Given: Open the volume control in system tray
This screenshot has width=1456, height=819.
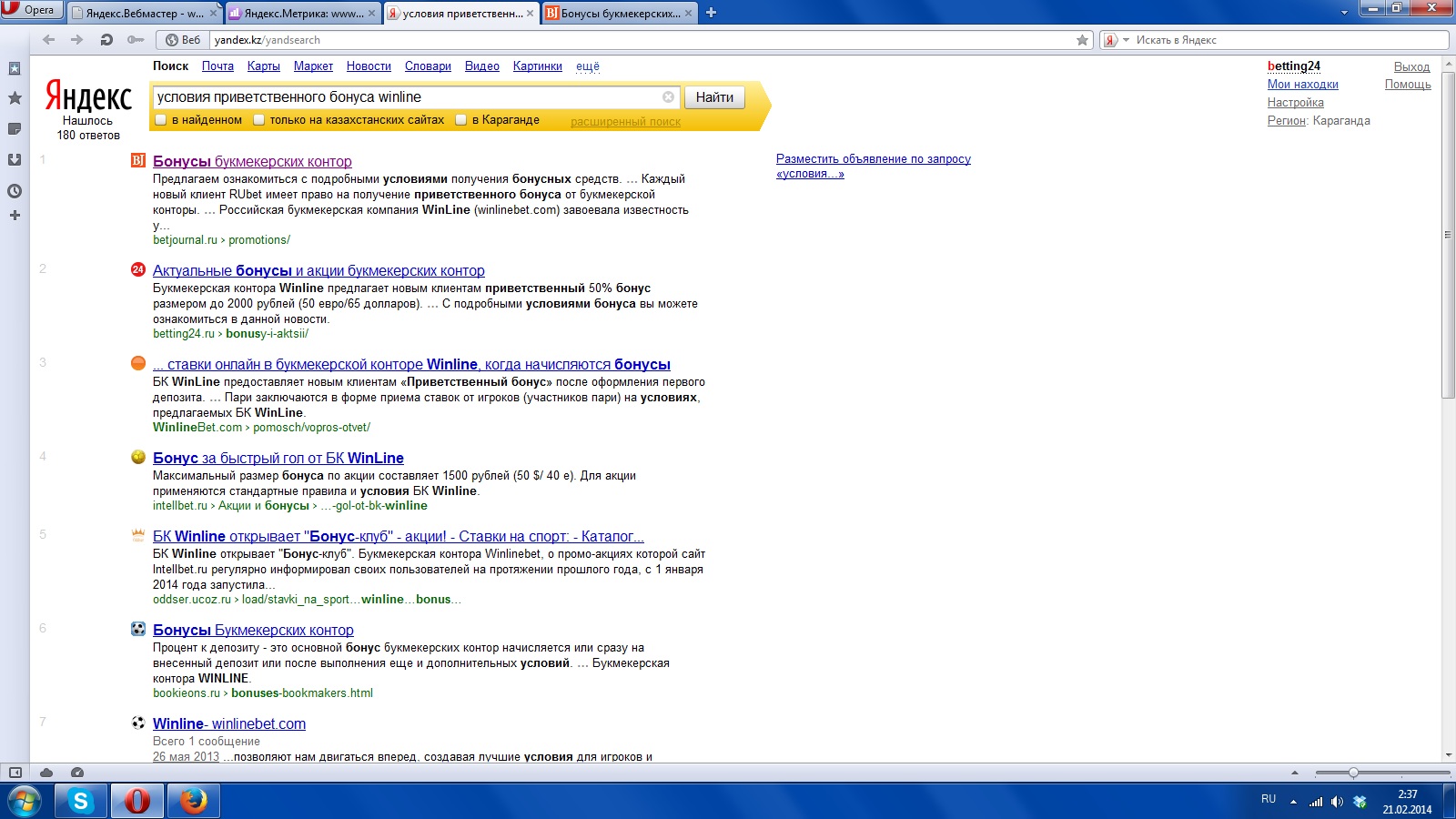Looking at the screenshot, I should click(x=1337, y=802).
